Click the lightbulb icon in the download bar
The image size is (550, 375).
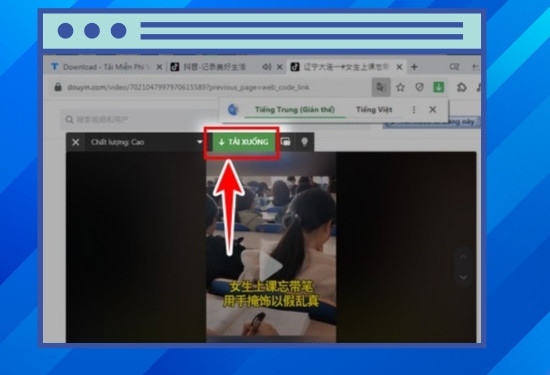[x=304, y=142]
